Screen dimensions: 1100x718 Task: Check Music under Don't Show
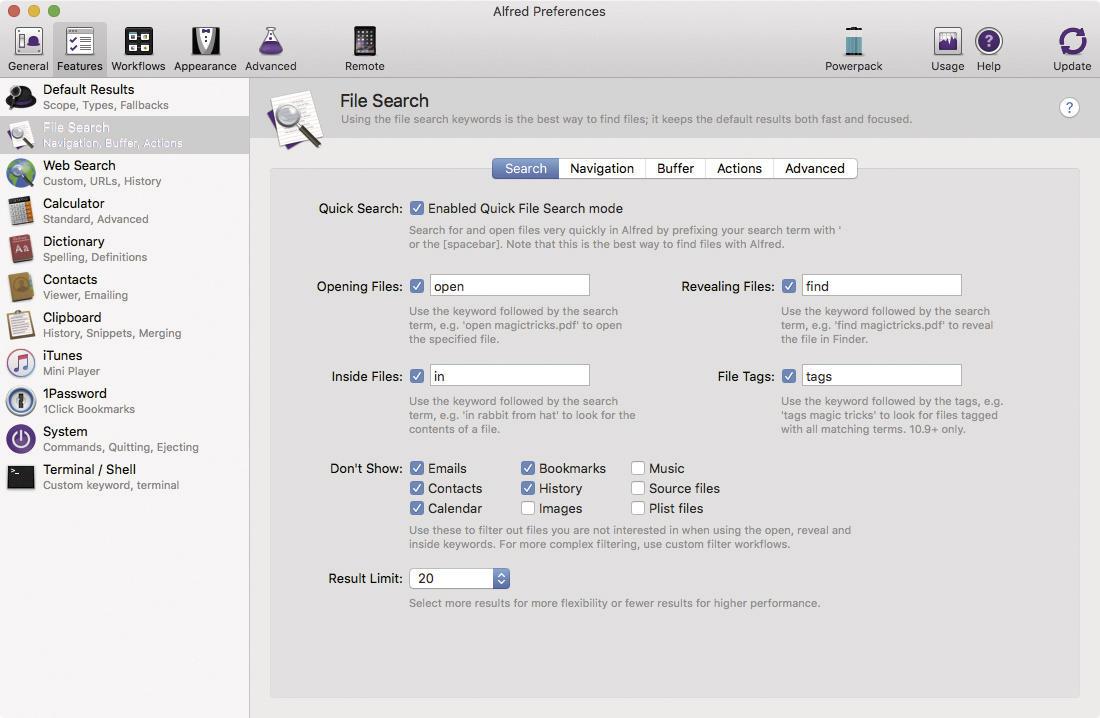click(x=638, y=468)
